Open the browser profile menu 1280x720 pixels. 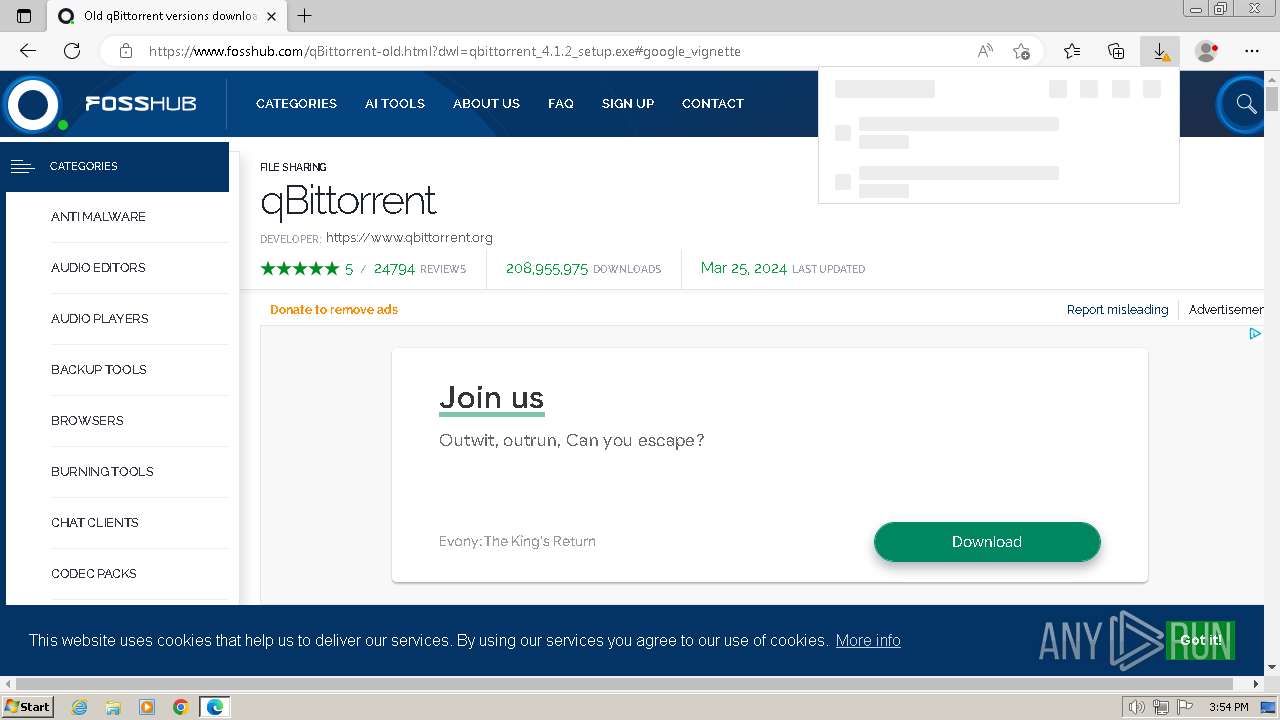tap(1206, 51)
